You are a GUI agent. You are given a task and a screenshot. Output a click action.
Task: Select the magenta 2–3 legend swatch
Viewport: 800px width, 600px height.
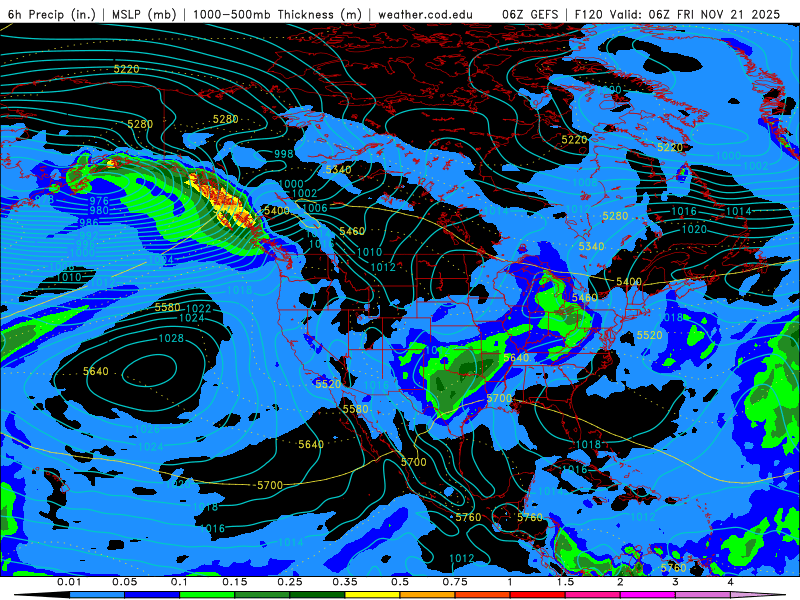tap(648, 595)
